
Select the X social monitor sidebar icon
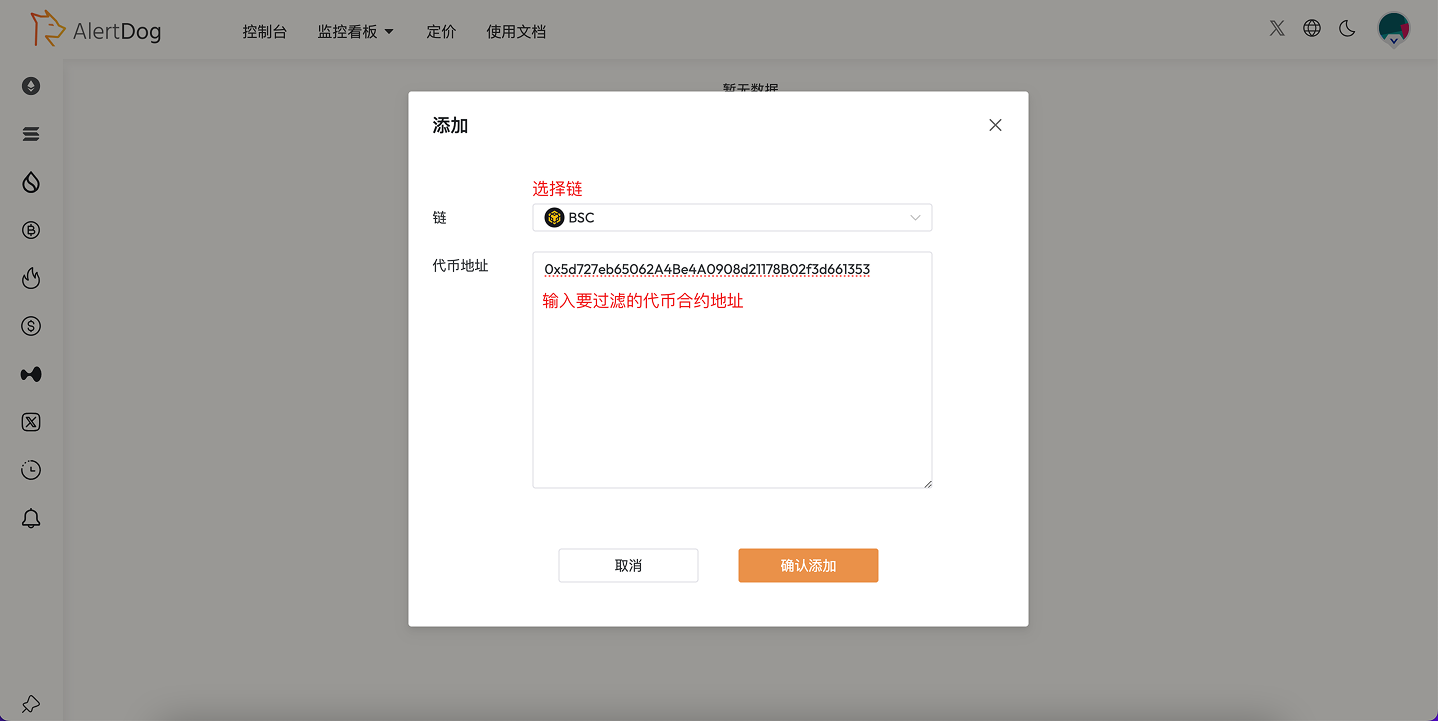(x=30, y=422)
